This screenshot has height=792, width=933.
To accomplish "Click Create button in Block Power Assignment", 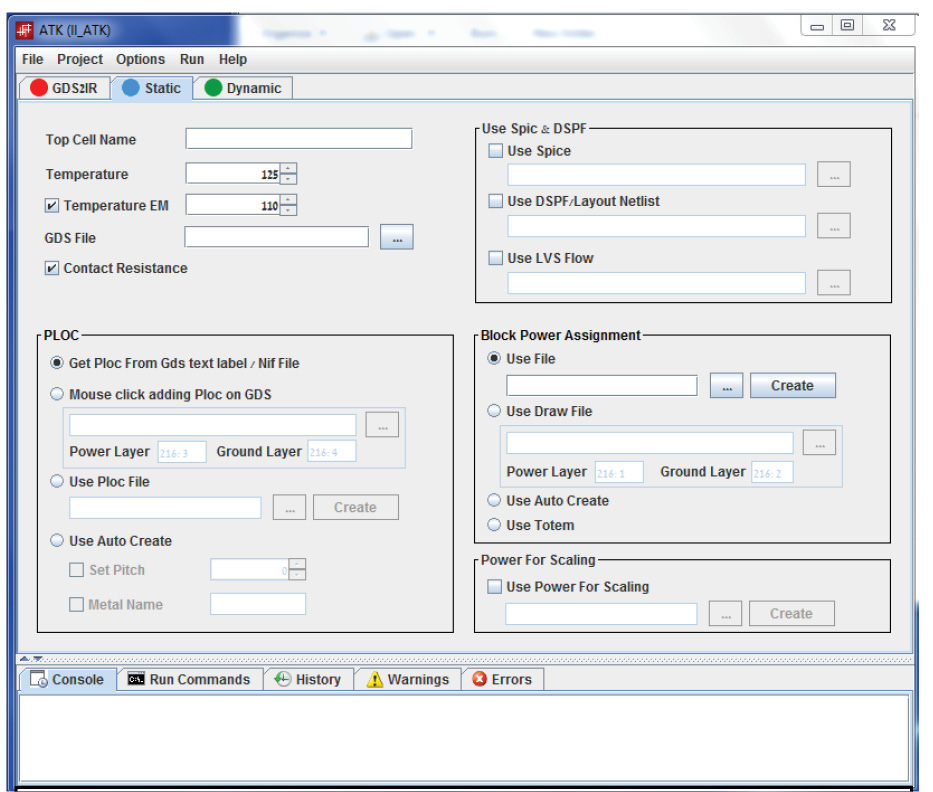I will [792, 386].
